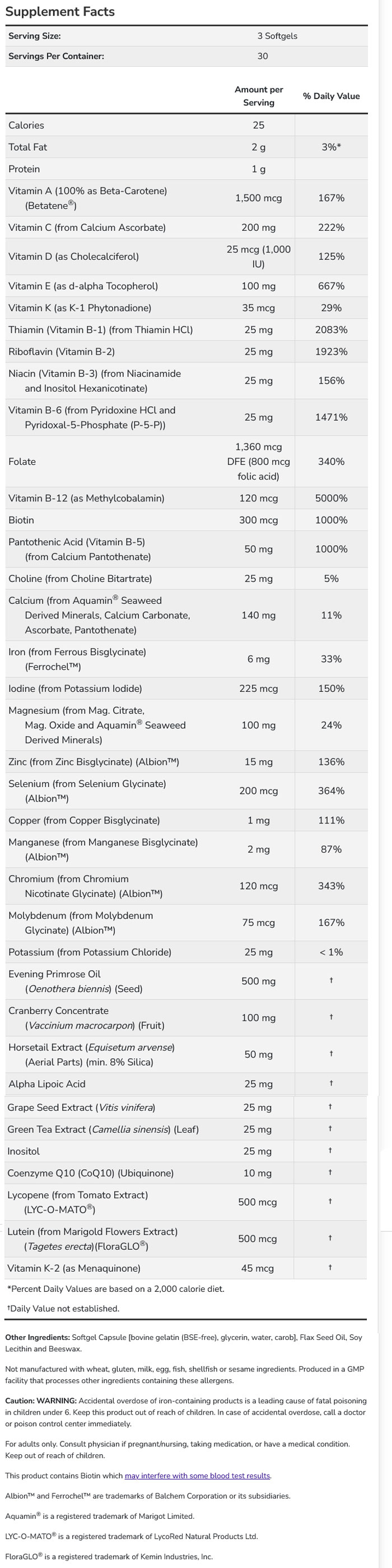392x1568 pixels.
Task: Click the Coenzyme Q10 row label
Action: click(x=90, y=1173)
